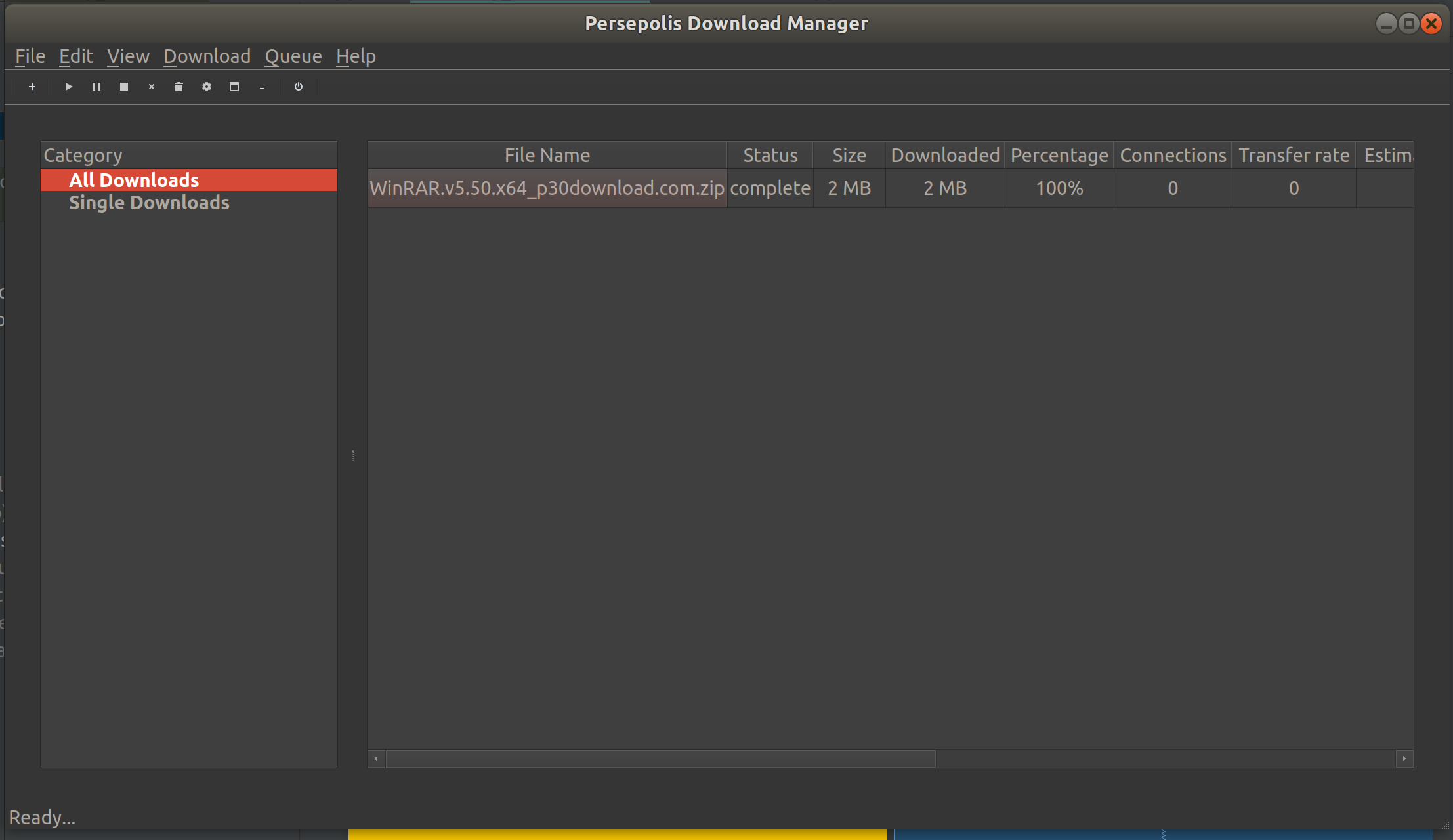Click the horizontal scrollbar left arrow

(376, 759)
